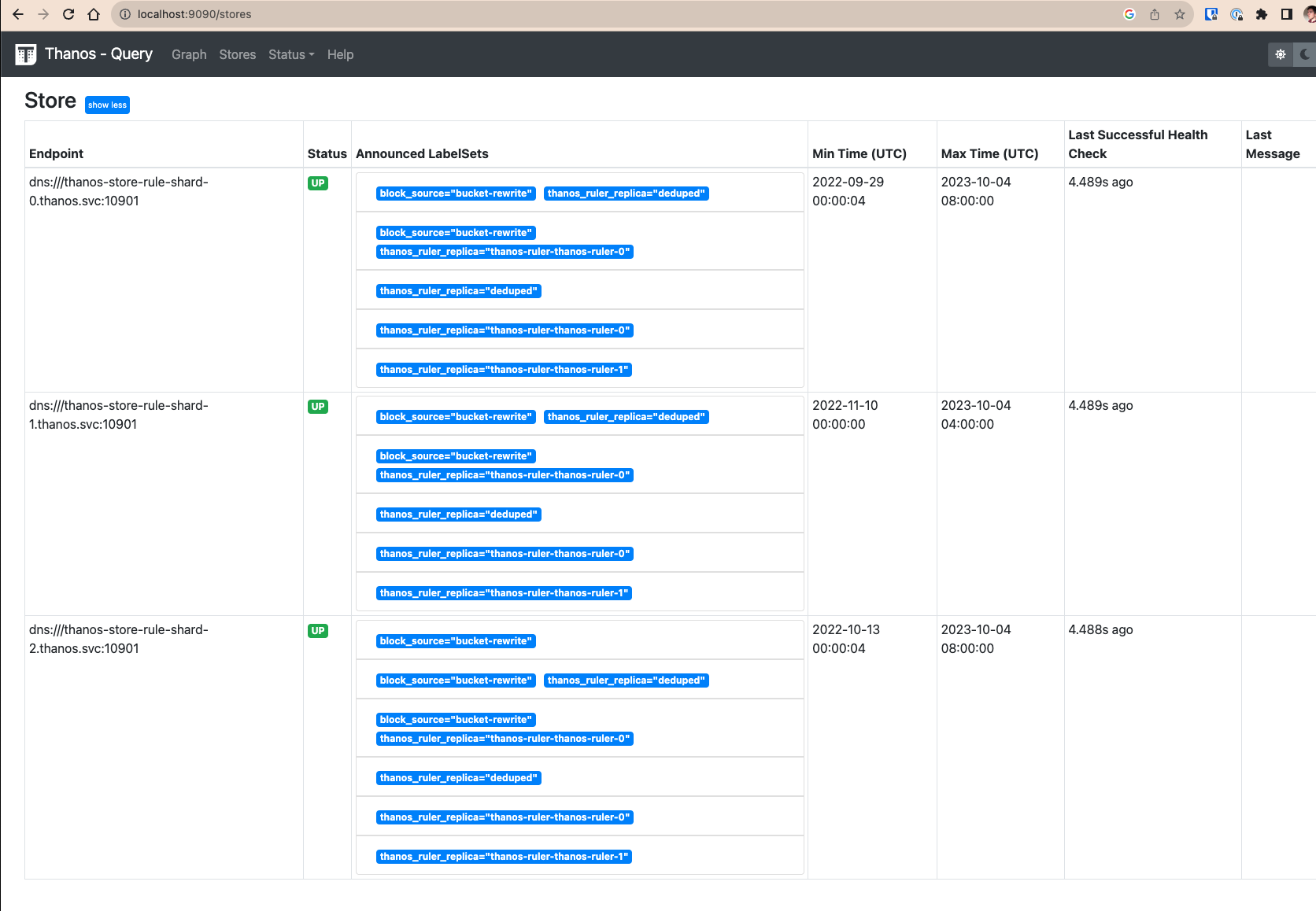
Task: Click the site info icon before the URL
Action: pyautogui.click(x=124, y=14)
